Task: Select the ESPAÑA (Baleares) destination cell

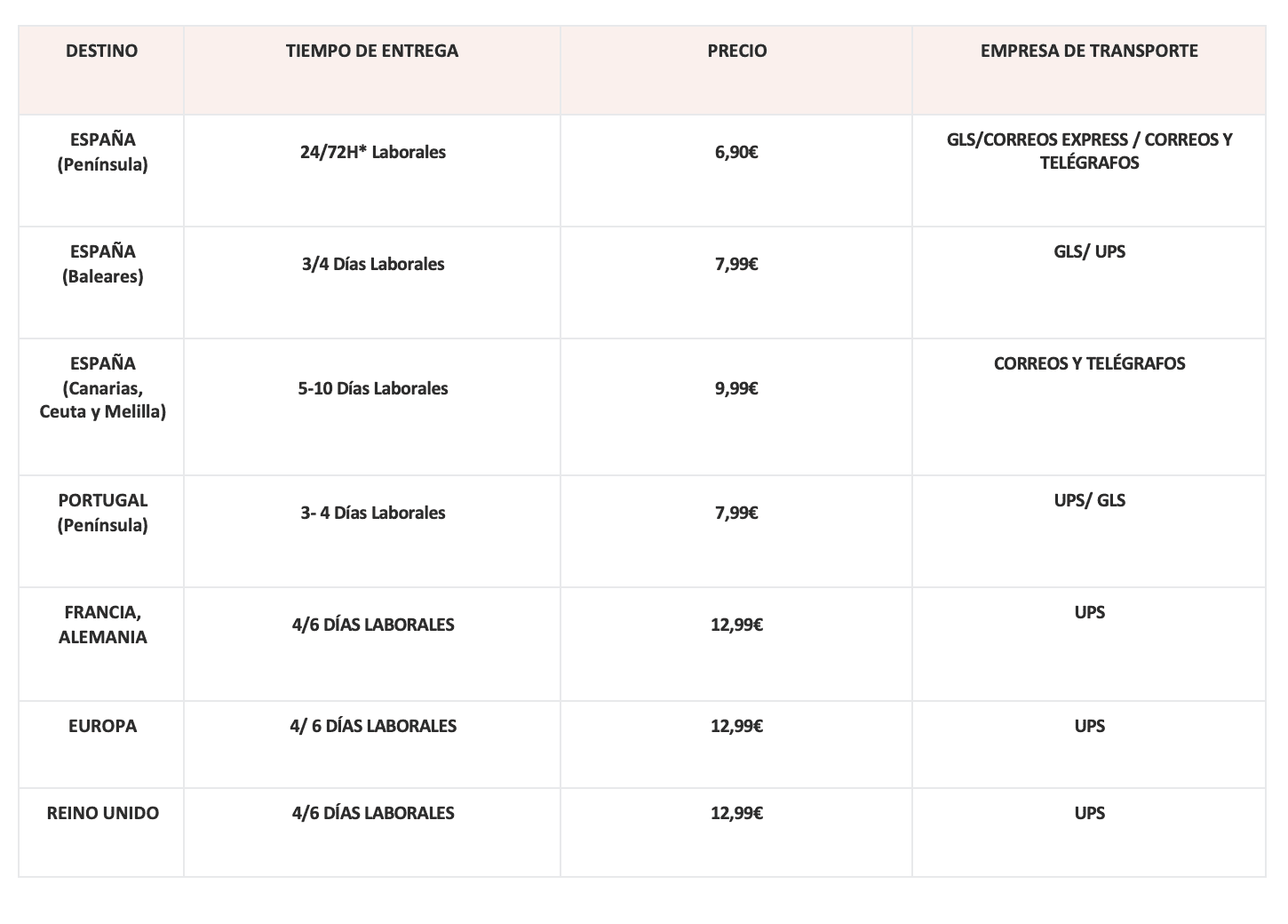Action: pyautogui.click(x=101, y=283)
